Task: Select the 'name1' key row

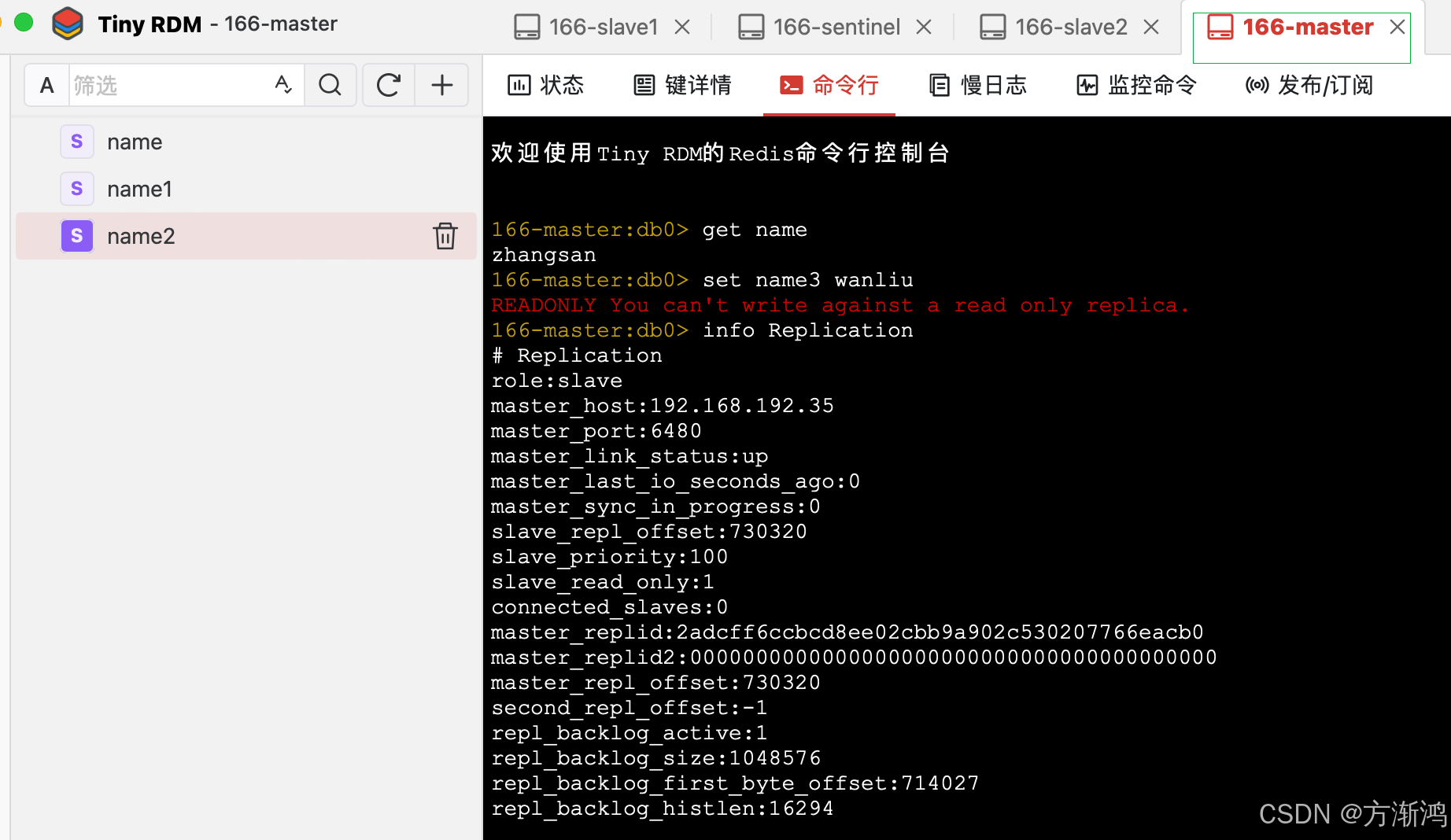Action: [246, 189]
